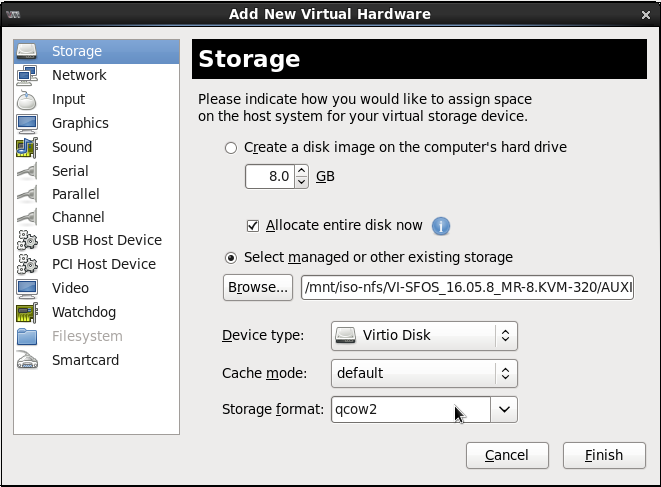Image resolution: width=661 pixels, height=487 pixels.
Task: Select Create a disk image radio button
Action: pos(232,148)
